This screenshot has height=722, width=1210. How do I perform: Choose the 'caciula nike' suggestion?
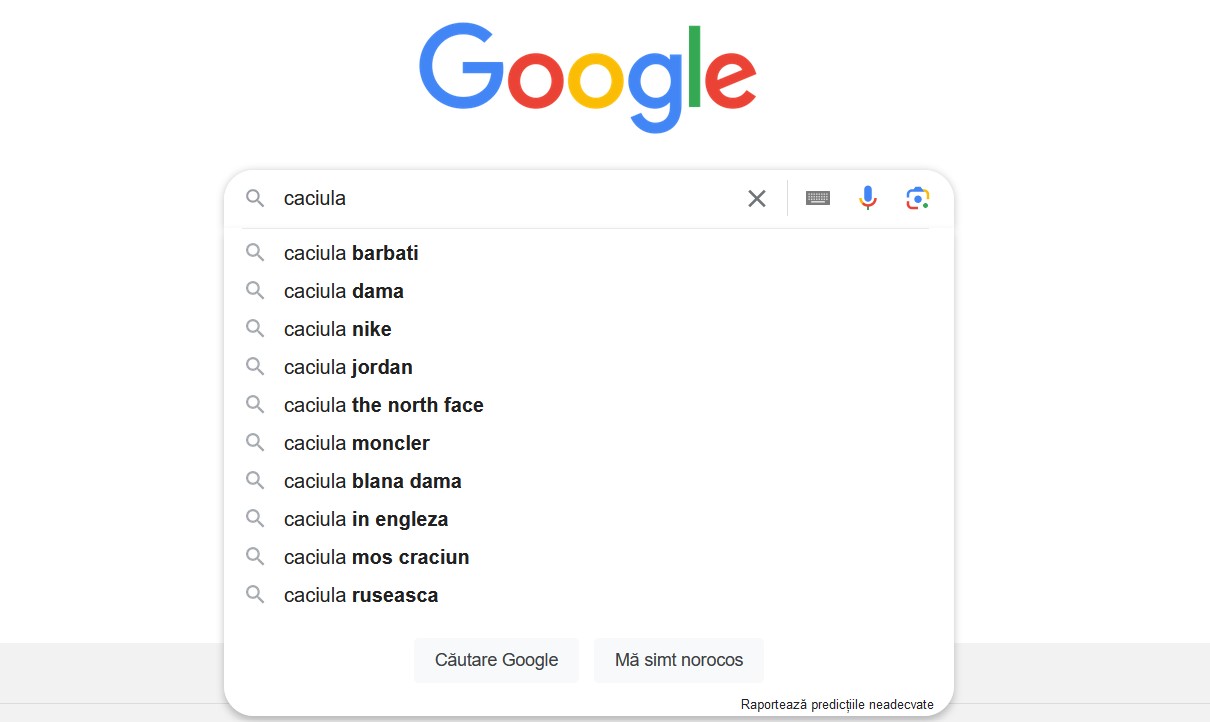pos(338,329)
